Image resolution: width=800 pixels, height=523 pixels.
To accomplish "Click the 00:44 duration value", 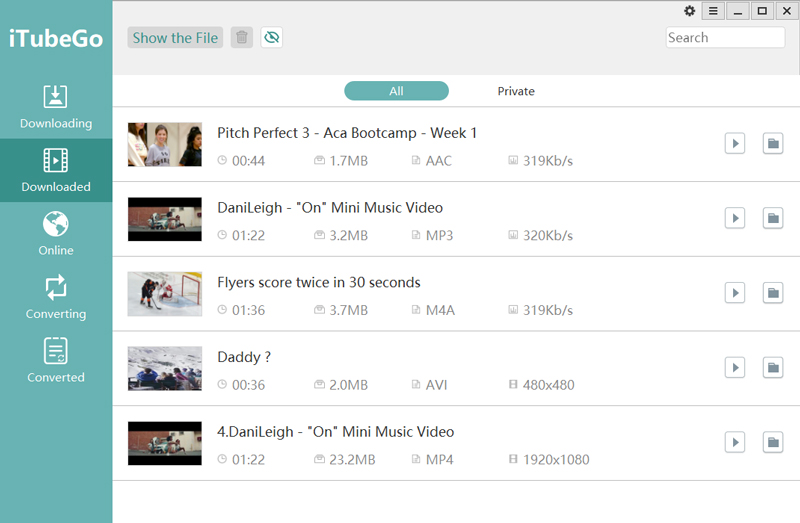I will tap(248, 161).
